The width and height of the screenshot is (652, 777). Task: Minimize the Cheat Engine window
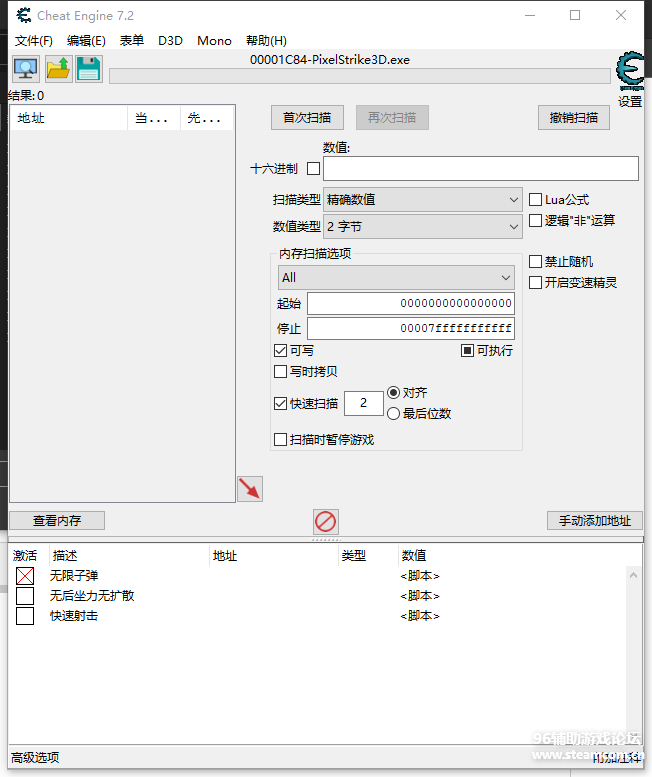530,15
